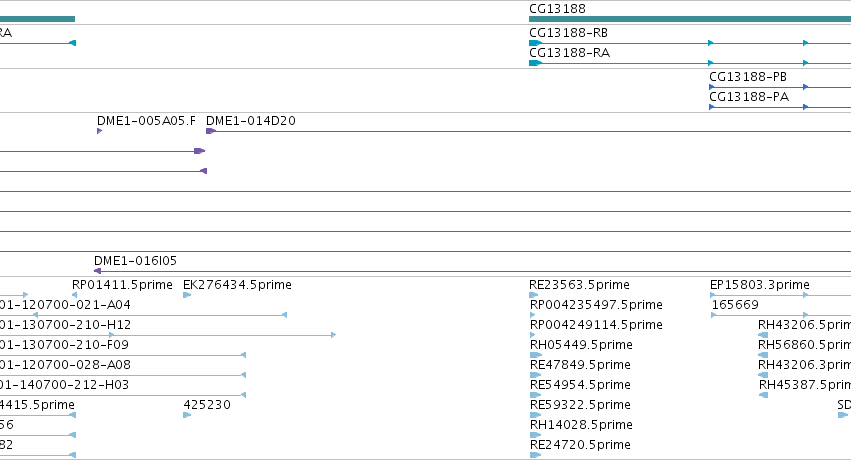Select the DME1-005A05.F arrow glyph

click(99, 131)
